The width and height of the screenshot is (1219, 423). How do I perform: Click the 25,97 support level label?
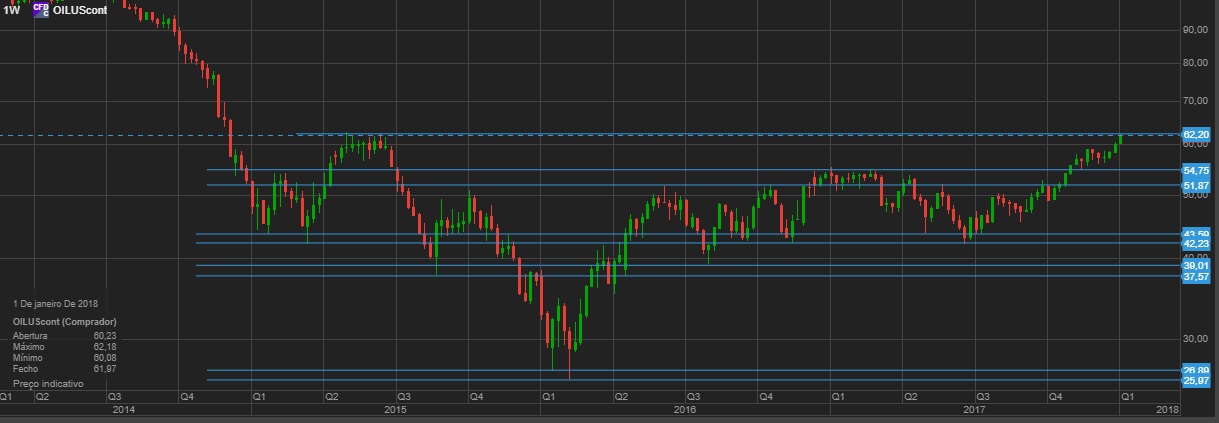click(1197, 381)
